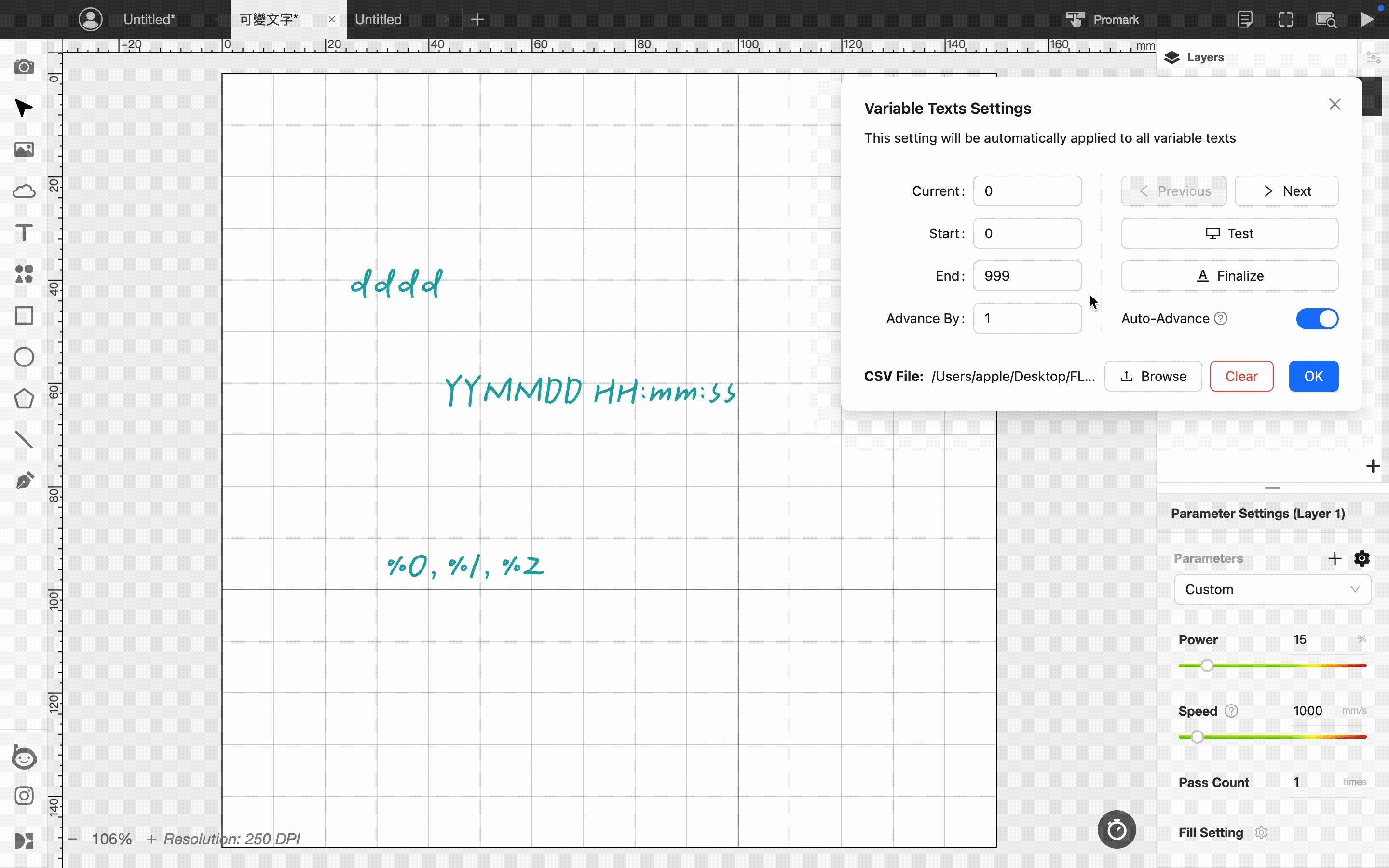Close the 可變文字* tab
This screenshot has height=868, width=1389.
click(x=332, y=19)
